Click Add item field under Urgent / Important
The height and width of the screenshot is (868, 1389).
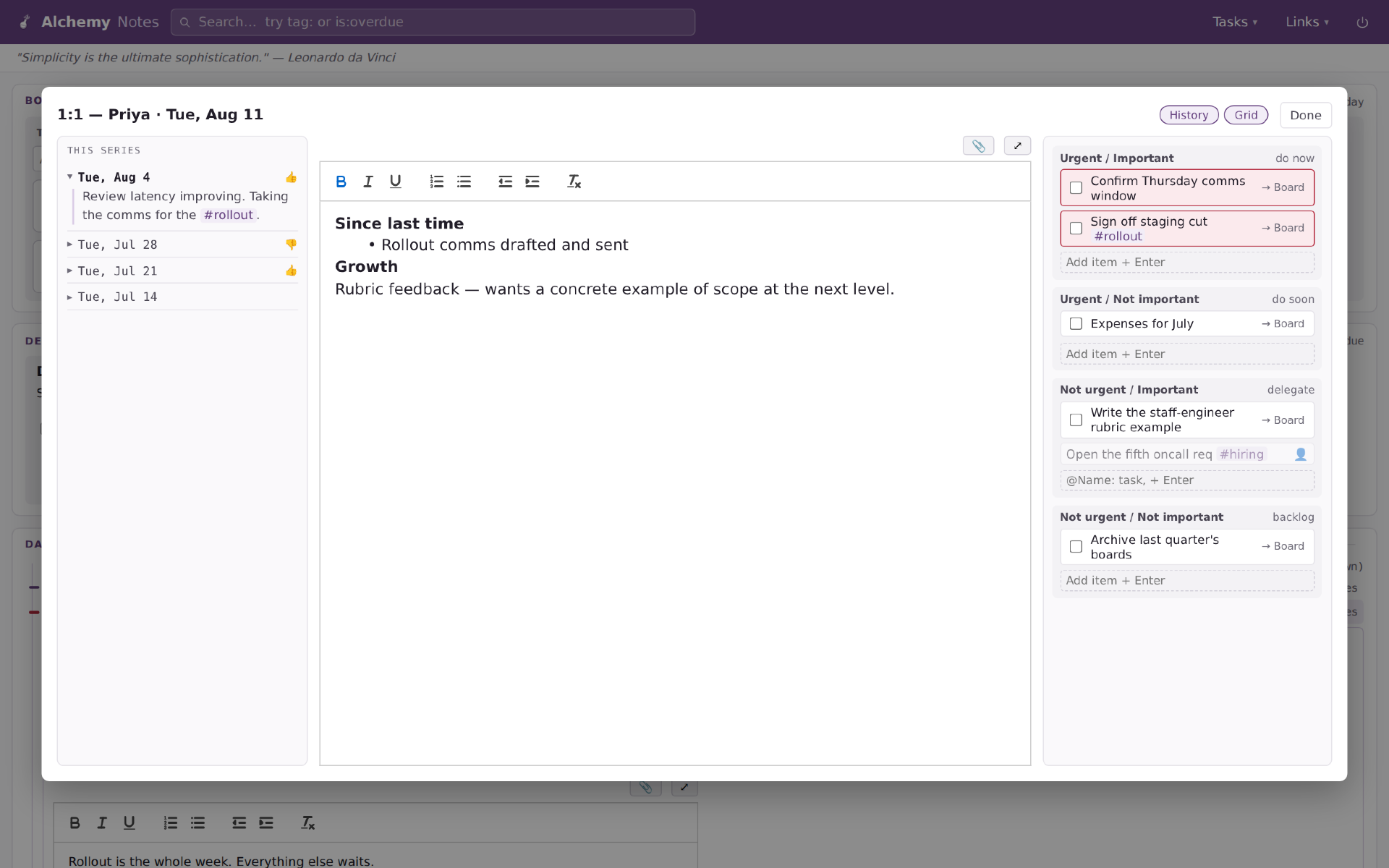click(1186, 263)
